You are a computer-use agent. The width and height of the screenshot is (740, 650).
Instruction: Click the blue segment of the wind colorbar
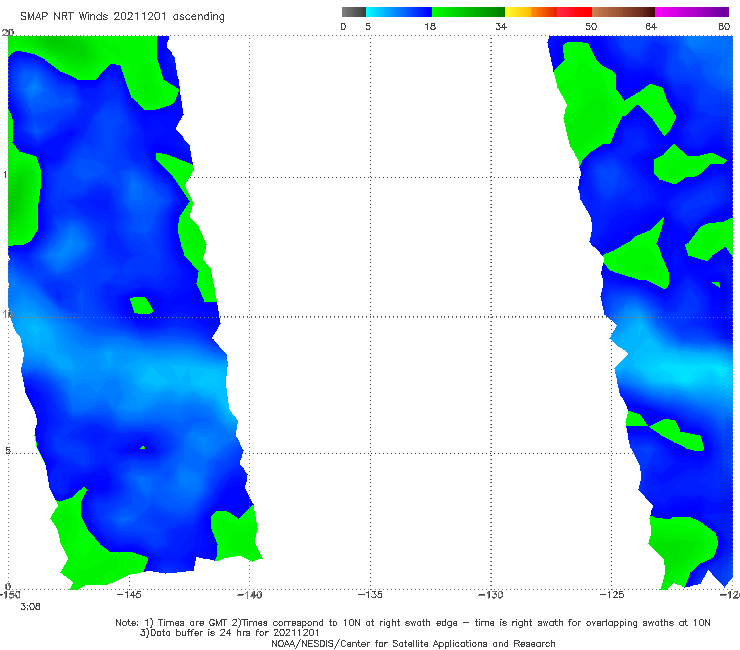[x=399, y=12]
